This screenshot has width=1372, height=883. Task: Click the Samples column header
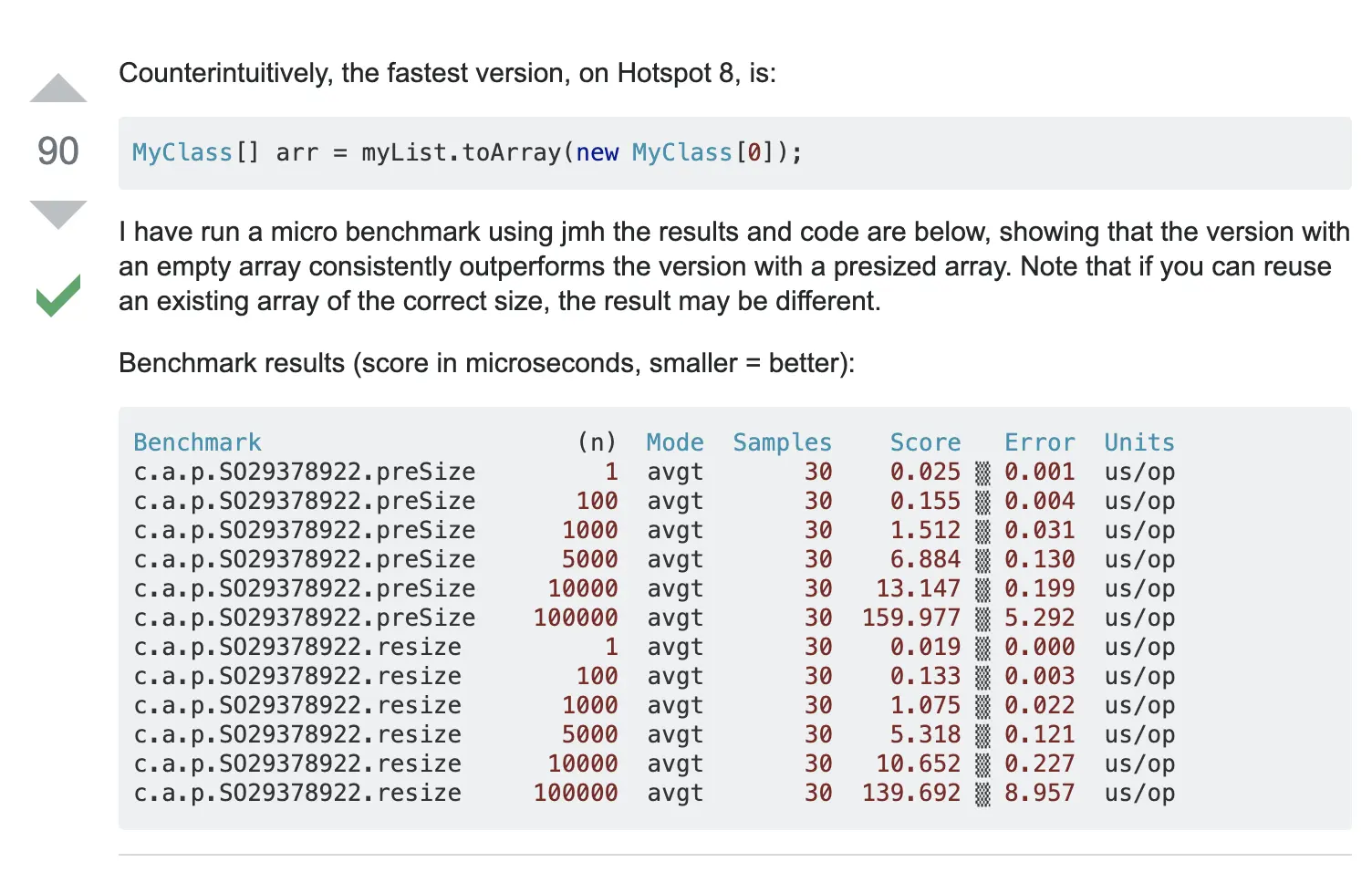(782, 442)
